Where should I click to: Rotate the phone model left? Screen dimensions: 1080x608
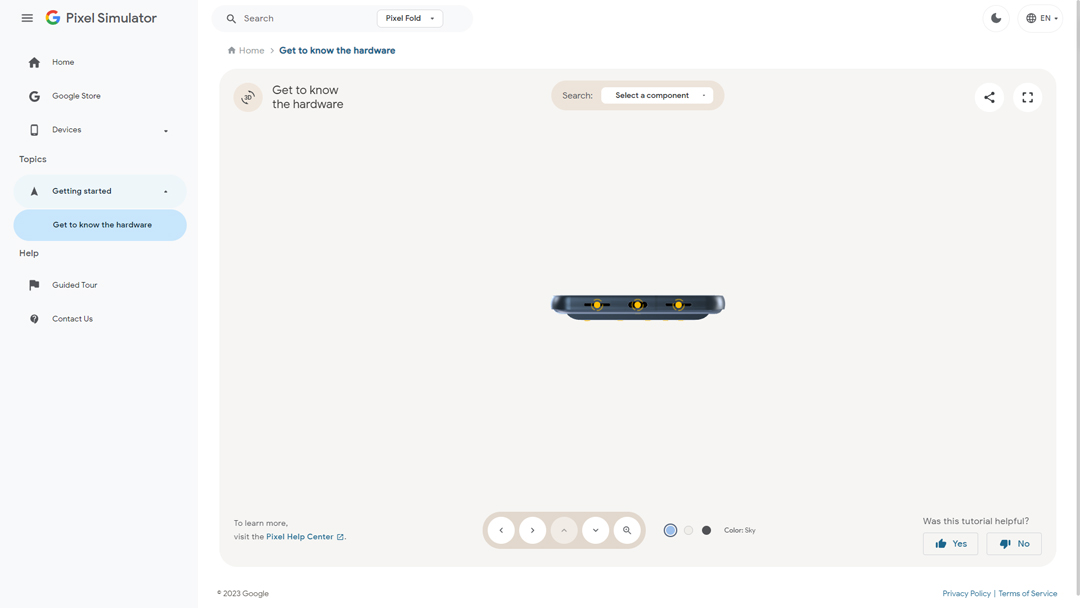click(x=501, y=530)
